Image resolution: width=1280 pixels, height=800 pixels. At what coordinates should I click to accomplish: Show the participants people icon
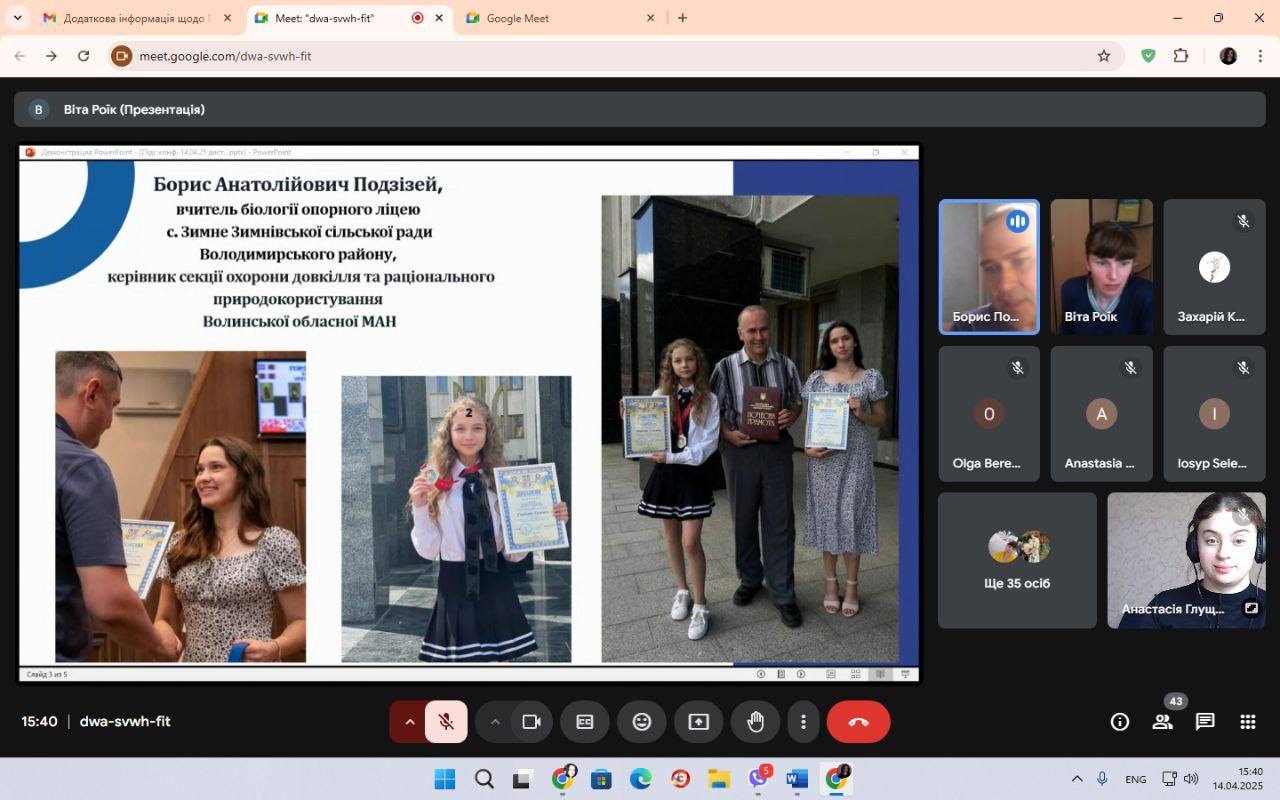(1162, 722)
